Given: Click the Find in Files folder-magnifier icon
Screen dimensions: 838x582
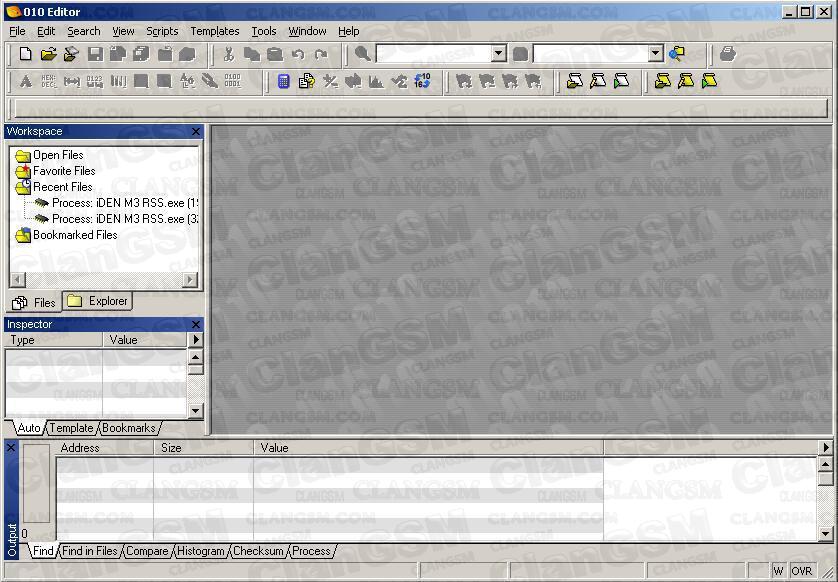Looking at the screenshot, I should 677,53.
